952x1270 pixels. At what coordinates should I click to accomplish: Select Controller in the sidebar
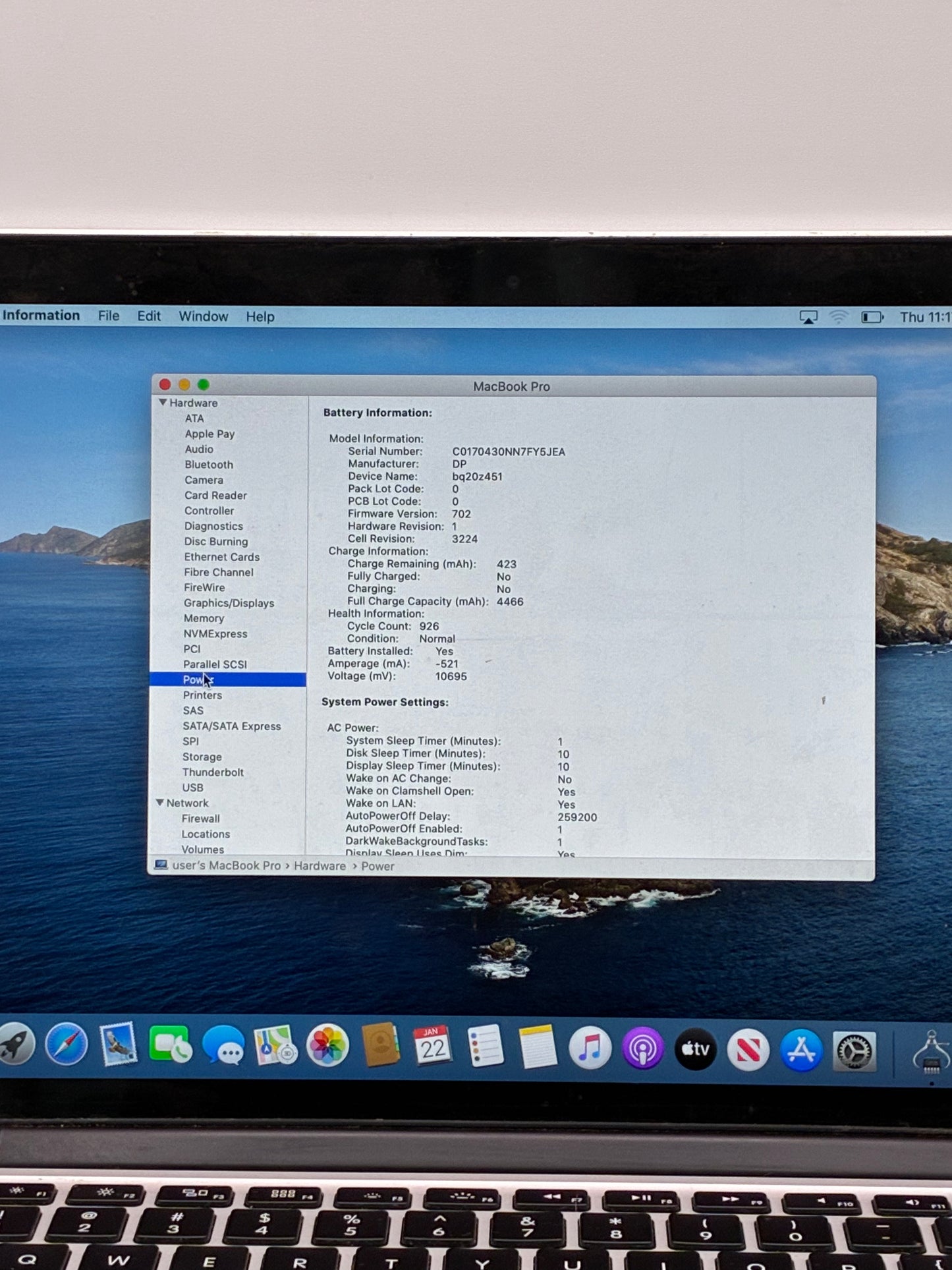pyautogui.click(x=209, y=511)
